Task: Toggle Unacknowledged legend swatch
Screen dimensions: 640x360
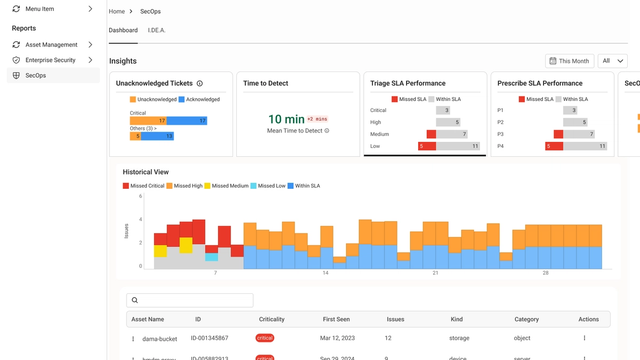Action: point(133,99)
